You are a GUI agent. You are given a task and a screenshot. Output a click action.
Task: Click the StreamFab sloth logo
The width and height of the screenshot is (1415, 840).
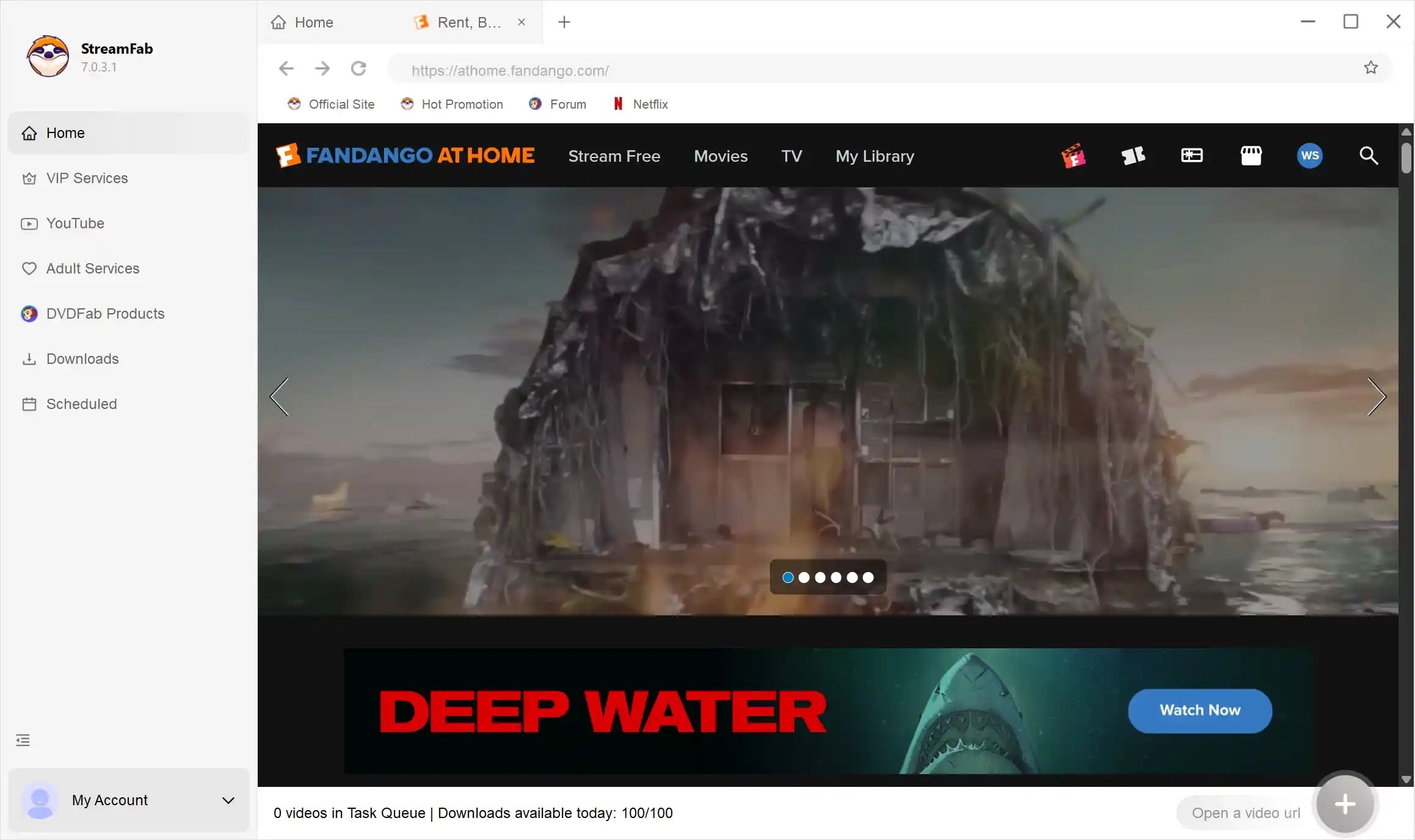click(x=48, y=56)
